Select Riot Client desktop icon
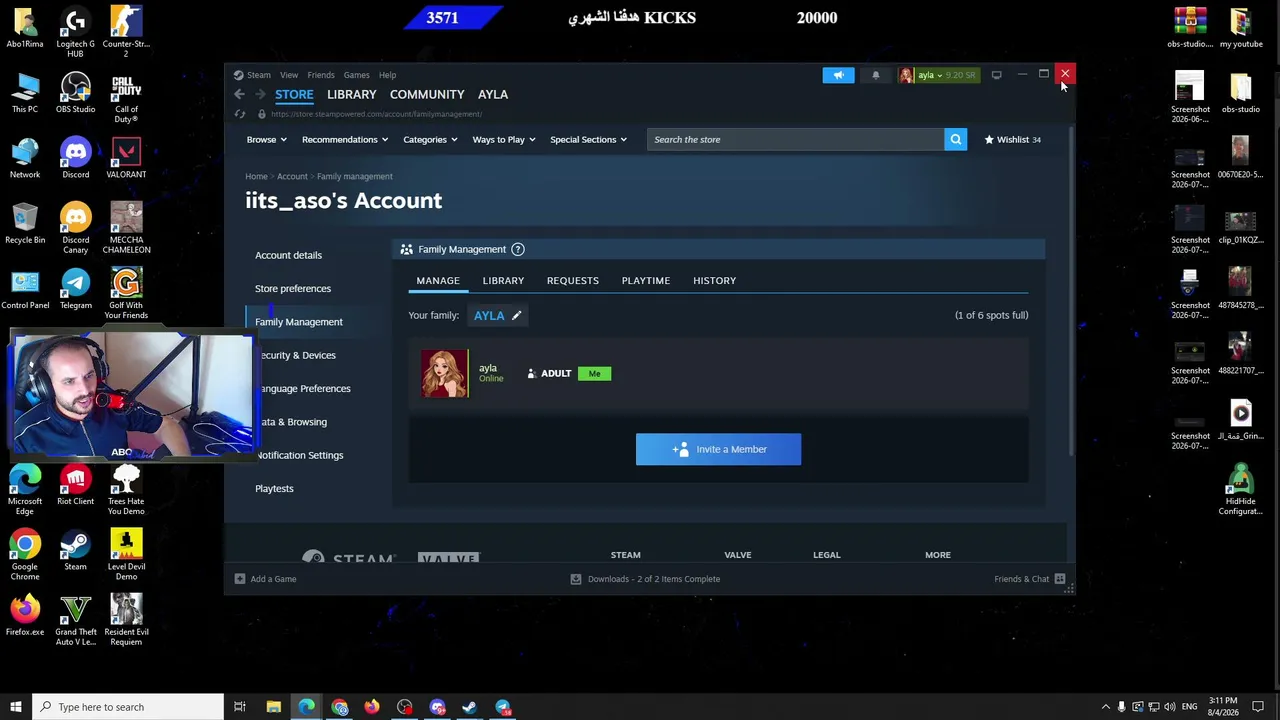Screen dimensions: 1280x720 point(75,486)
